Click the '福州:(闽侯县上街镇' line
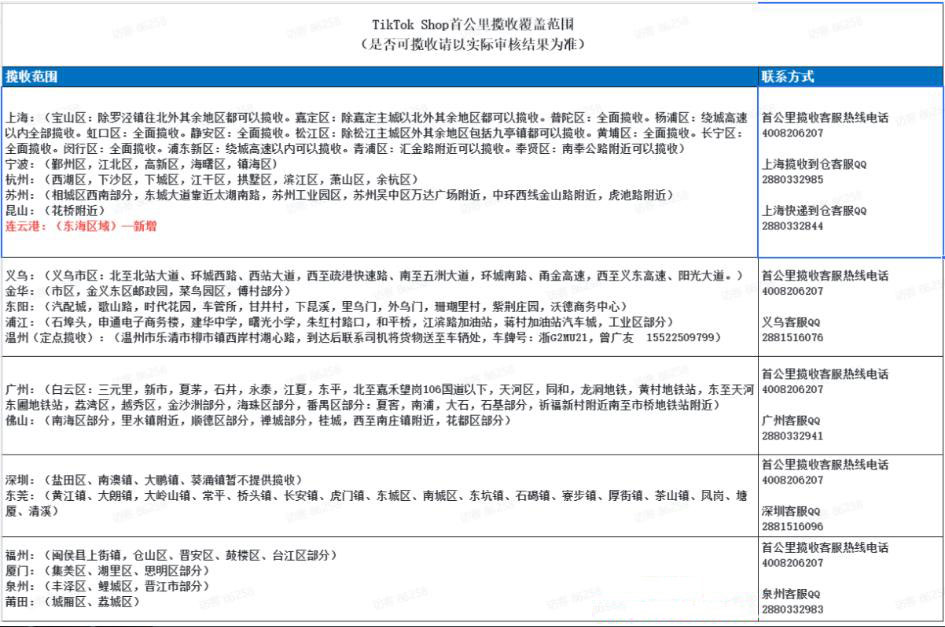The height and width of the screenshot is (627, 945). [171, 555]
